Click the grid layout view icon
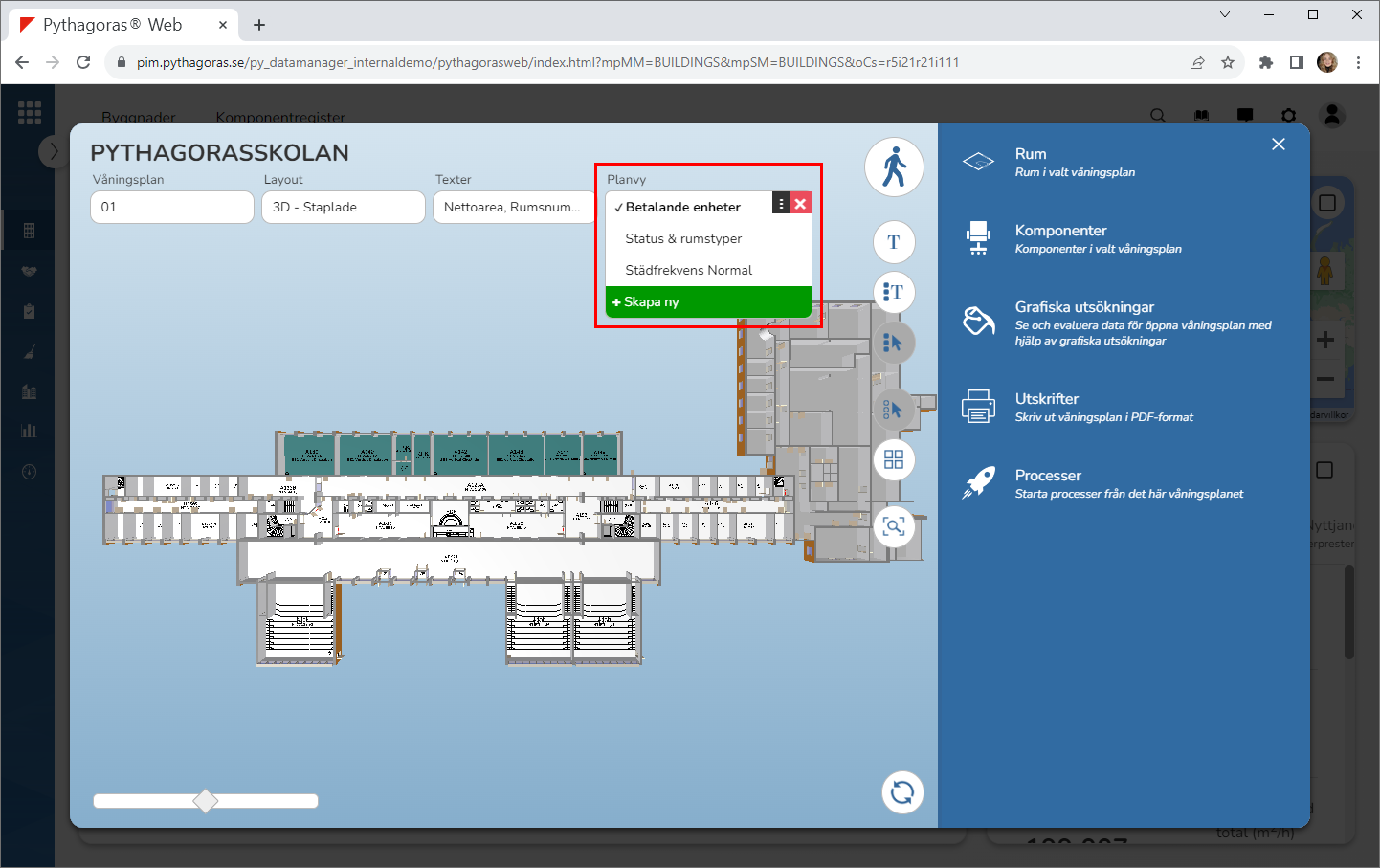The height and width of the screenshot is (868, 1380). (x=894, y=460)
